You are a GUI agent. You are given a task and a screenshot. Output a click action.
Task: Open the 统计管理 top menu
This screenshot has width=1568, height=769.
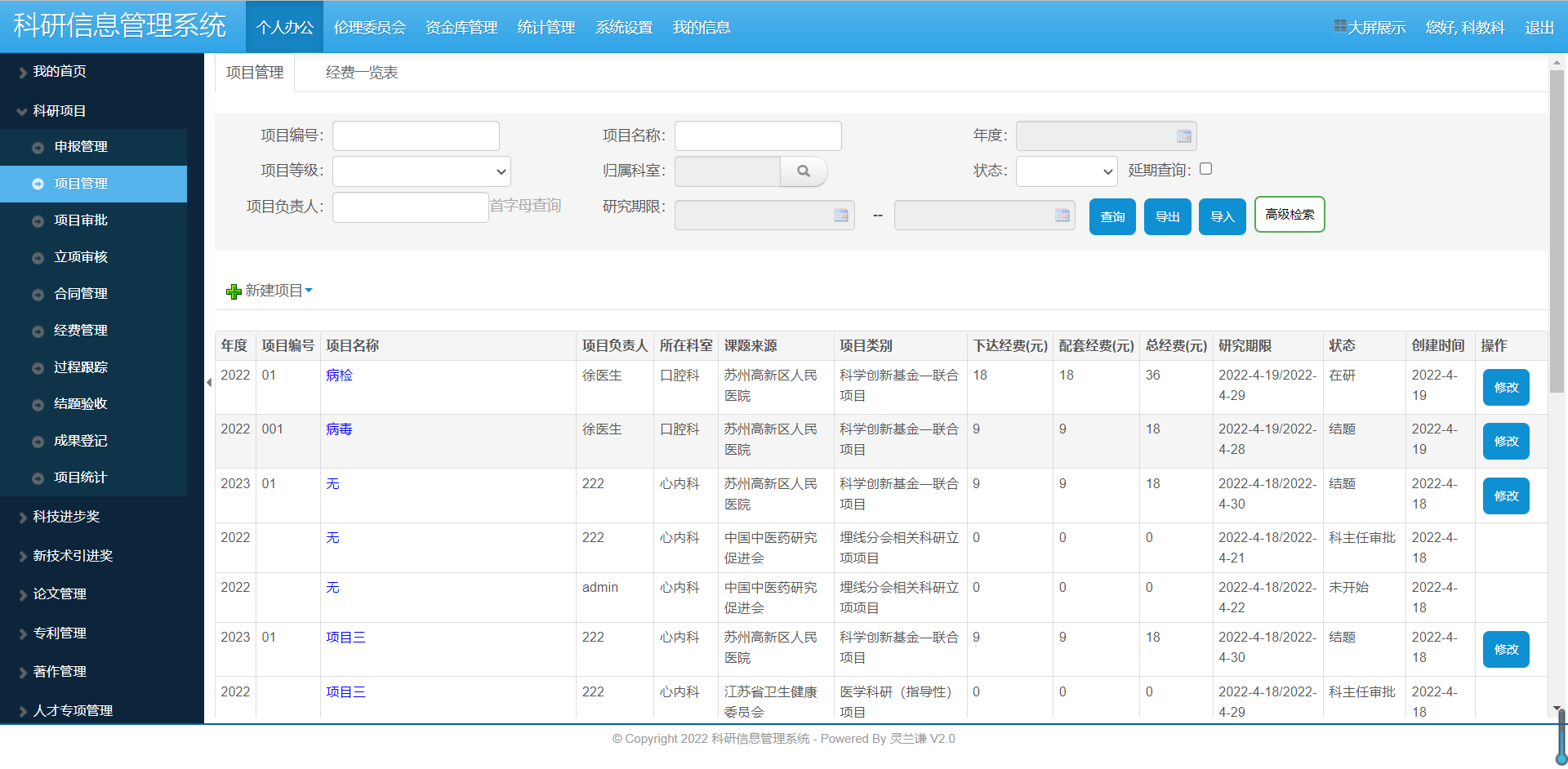[546, 28]
